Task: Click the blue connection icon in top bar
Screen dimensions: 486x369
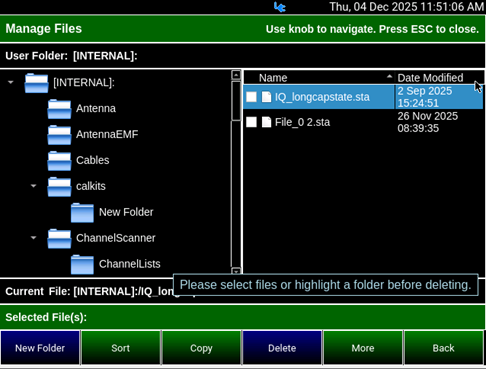Action: pyautogui.click(x=280, y=7)
